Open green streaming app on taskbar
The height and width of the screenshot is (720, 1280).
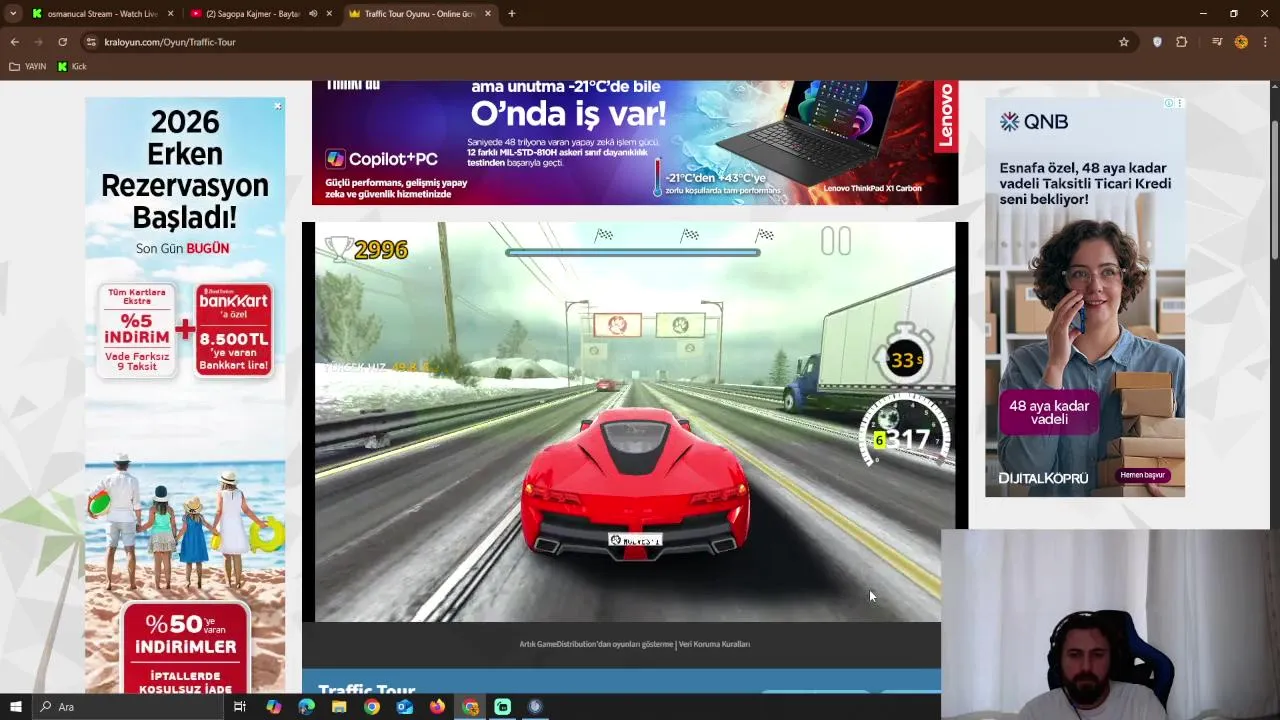click(x=503, y=707)
